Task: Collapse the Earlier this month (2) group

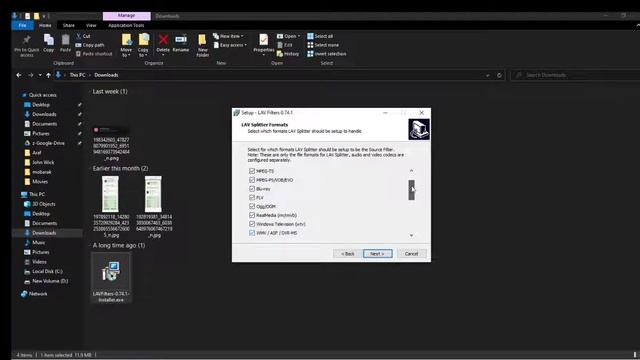Action: tap(90, 169)
